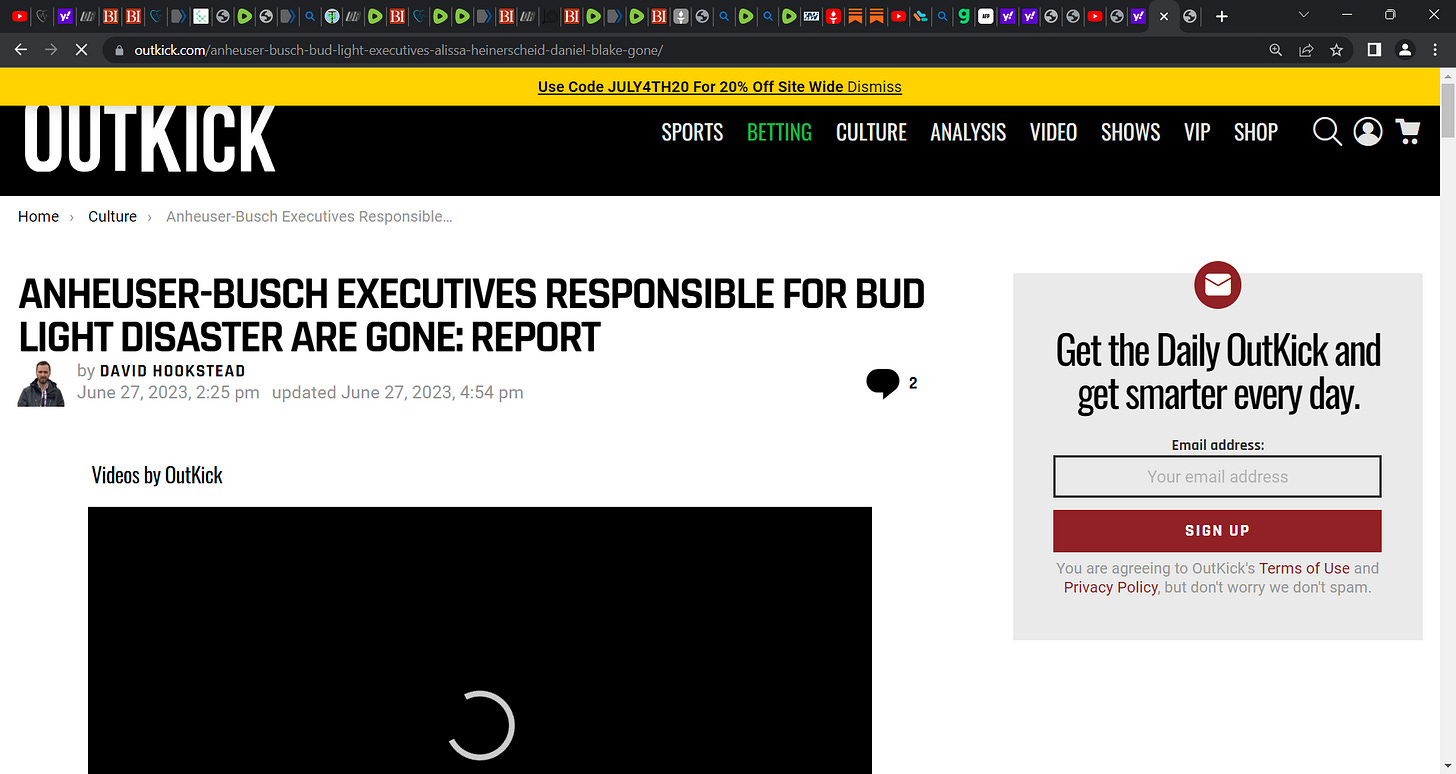Viewport: 1456px width, 774px height.
Task: Open the Culture nav item
Action: (x=871, y=132)
